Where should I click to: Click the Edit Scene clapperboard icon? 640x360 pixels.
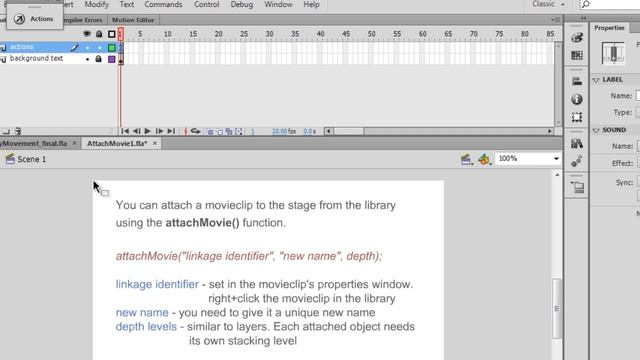point(466,159)
